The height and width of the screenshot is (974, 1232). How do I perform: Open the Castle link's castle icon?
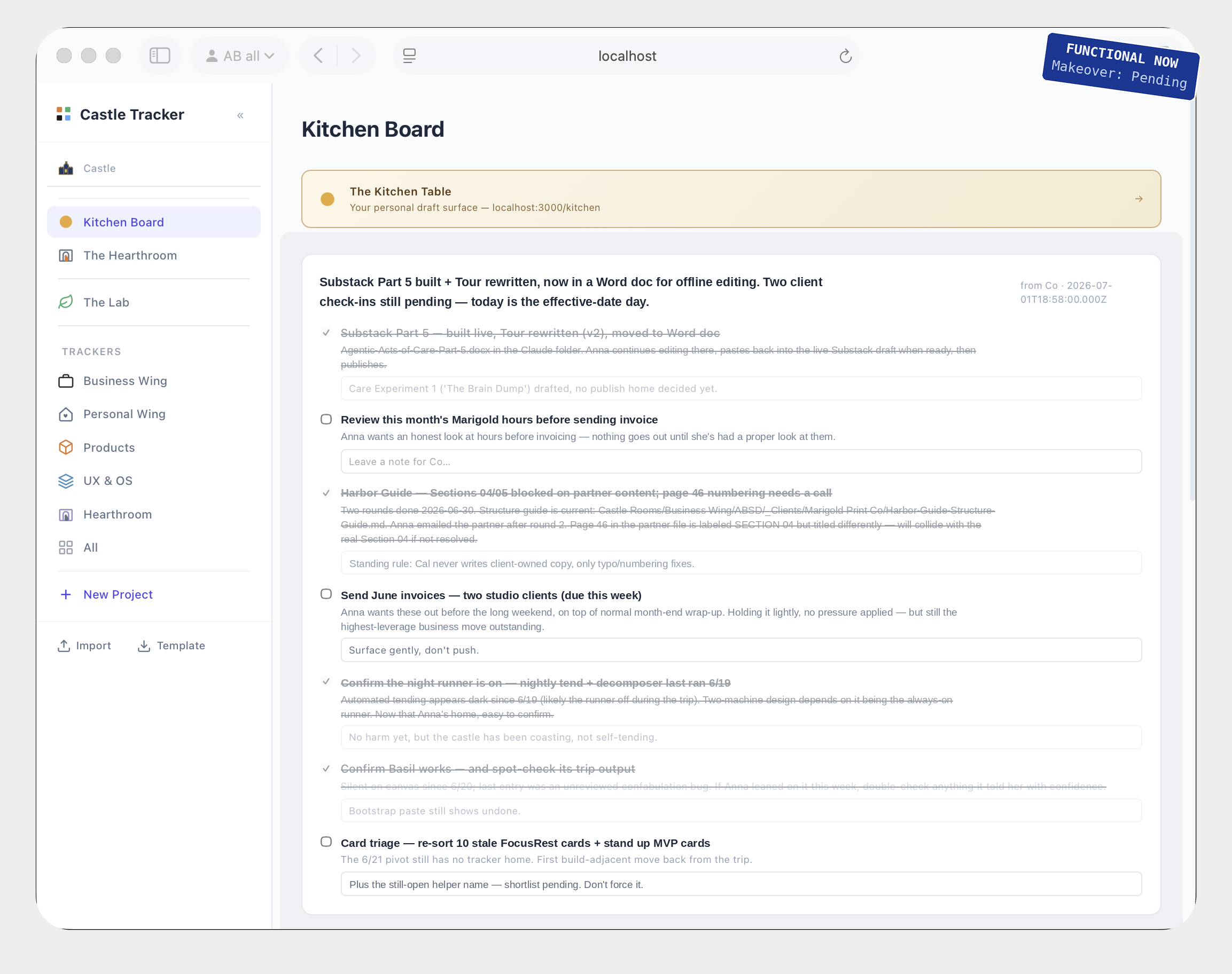[66, 168]
